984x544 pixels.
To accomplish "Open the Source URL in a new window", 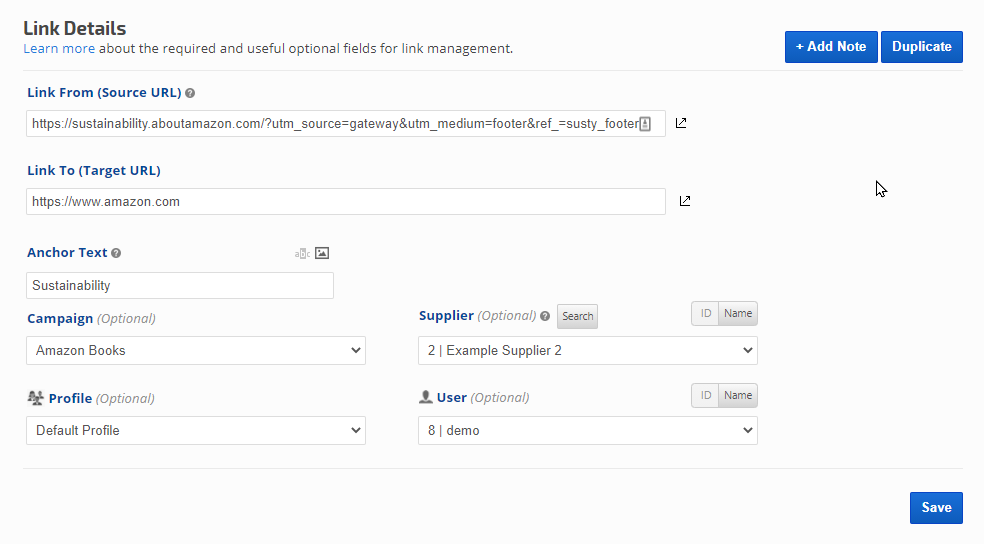I will pos(681,123).
